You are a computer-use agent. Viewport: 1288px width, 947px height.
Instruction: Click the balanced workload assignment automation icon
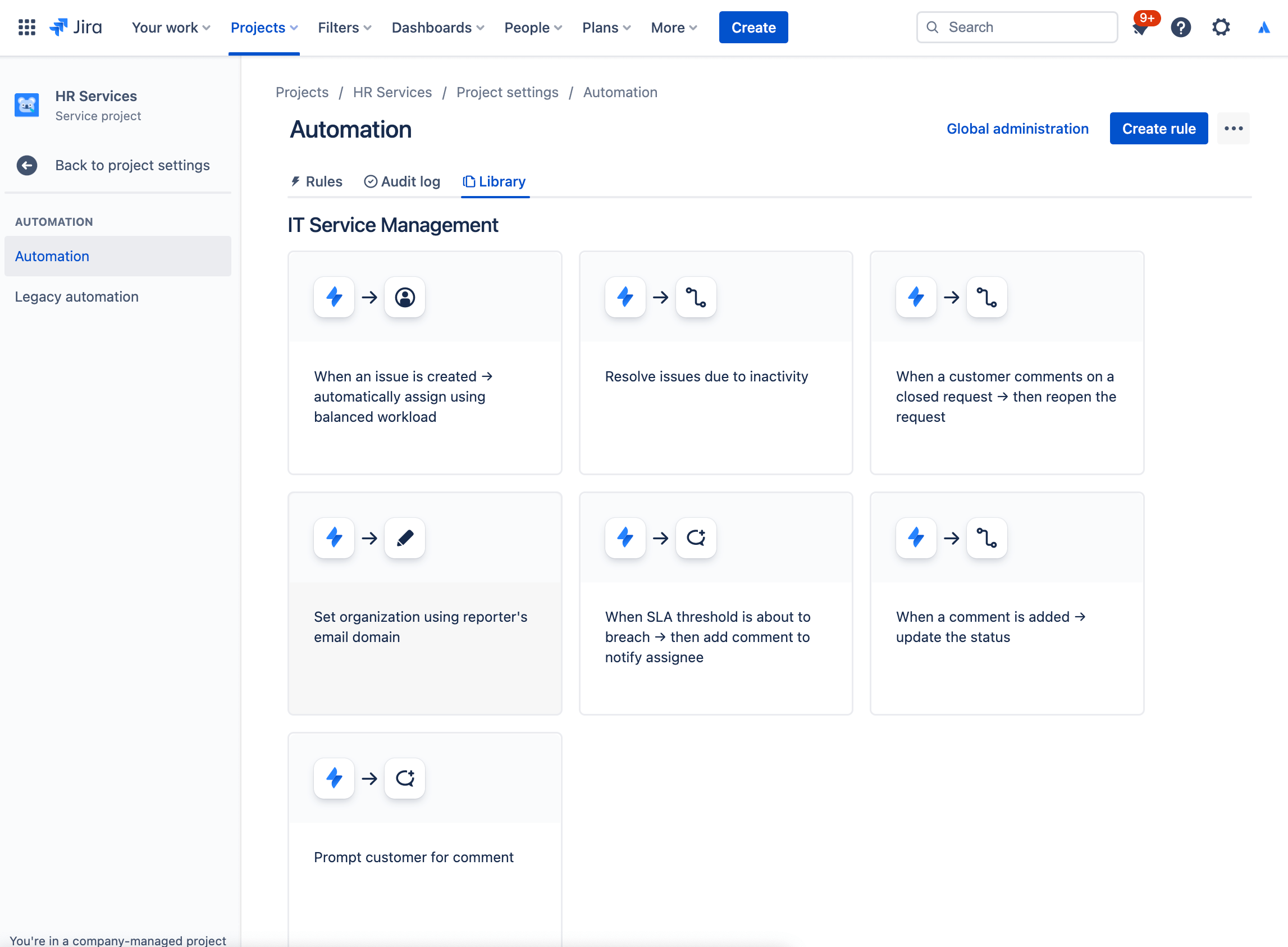(x=403, y=297)
